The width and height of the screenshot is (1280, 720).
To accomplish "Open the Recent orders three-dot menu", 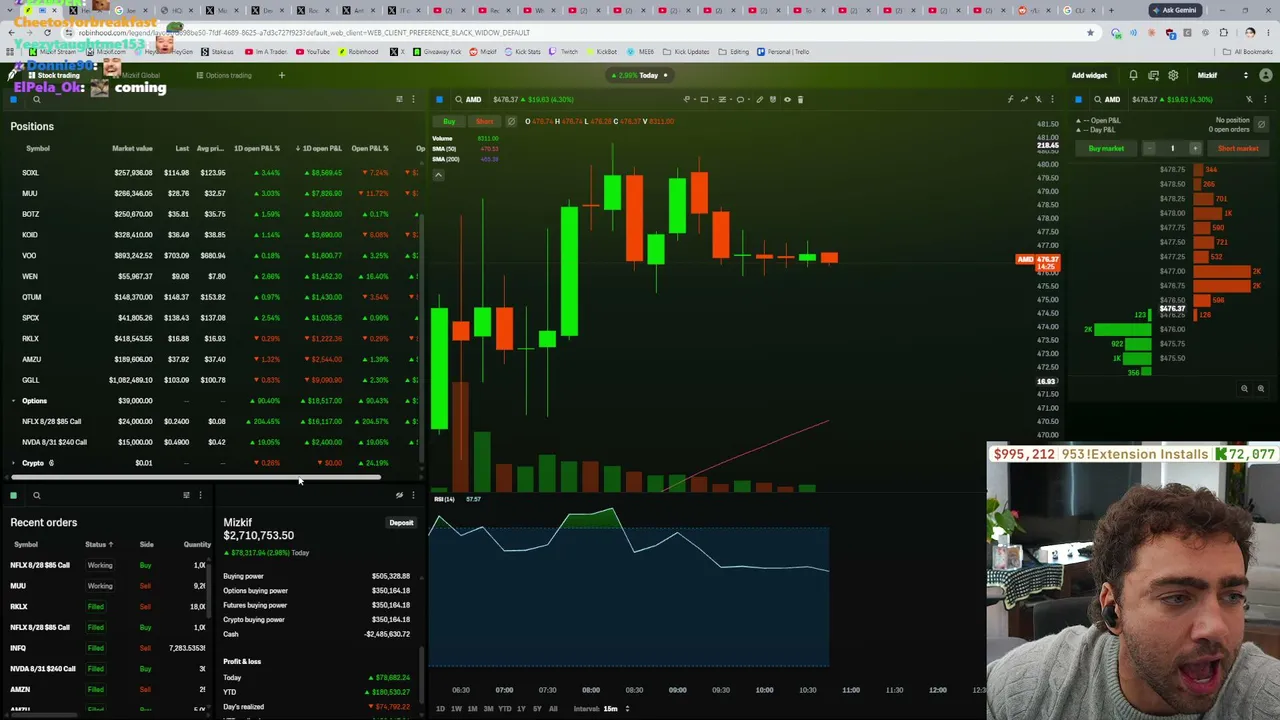I will click(200, 495).
